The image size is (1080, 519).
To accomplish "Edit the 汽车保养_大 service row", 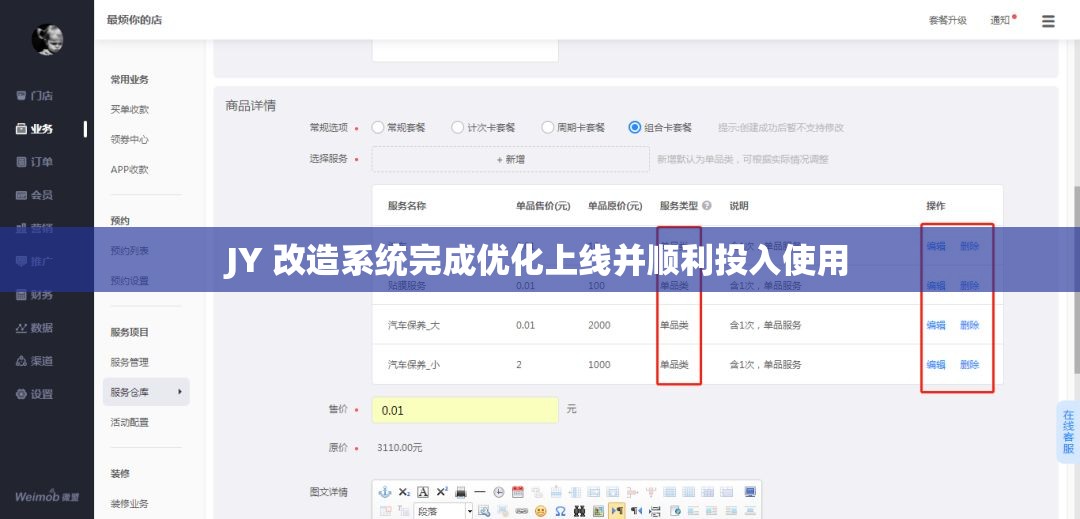I will point(935,325).
